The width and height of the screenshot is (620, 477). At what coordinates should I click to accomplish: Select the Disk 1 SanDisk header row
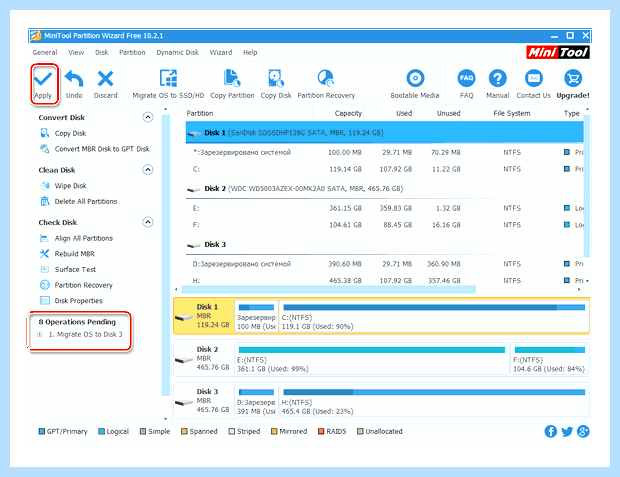[x=384, y=133]
